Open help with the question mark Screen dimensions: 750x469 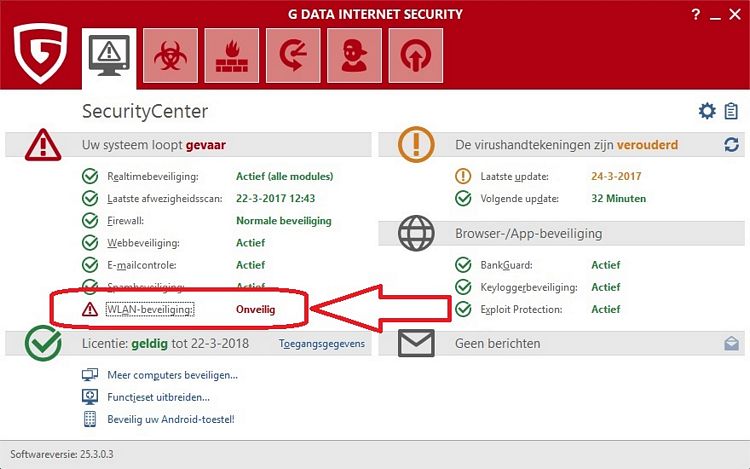click(x=696, y=15)
